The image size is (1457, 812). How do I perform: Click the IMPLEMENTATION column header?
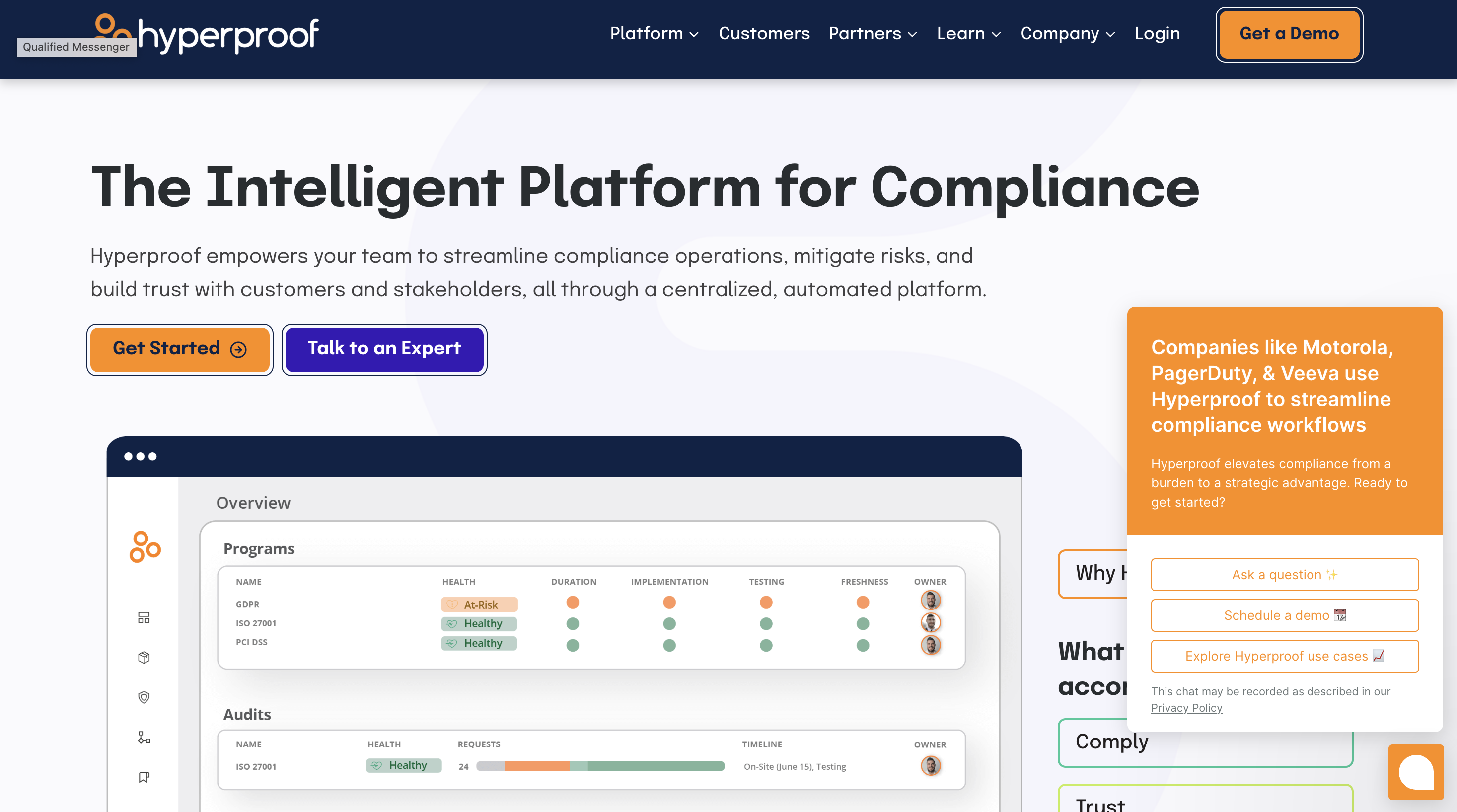pos(670,582)
